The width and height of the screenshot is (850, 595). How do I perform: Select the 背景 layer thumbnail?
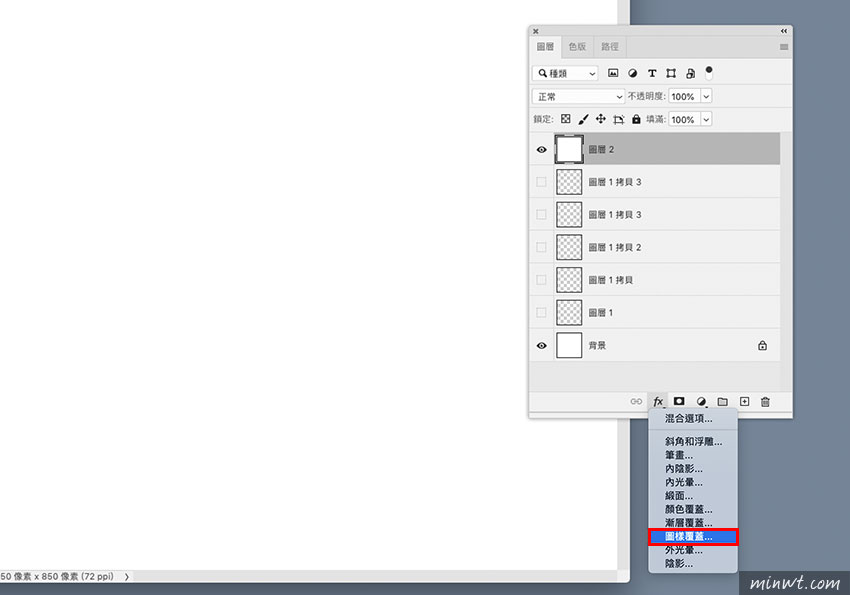click(569, 345)
